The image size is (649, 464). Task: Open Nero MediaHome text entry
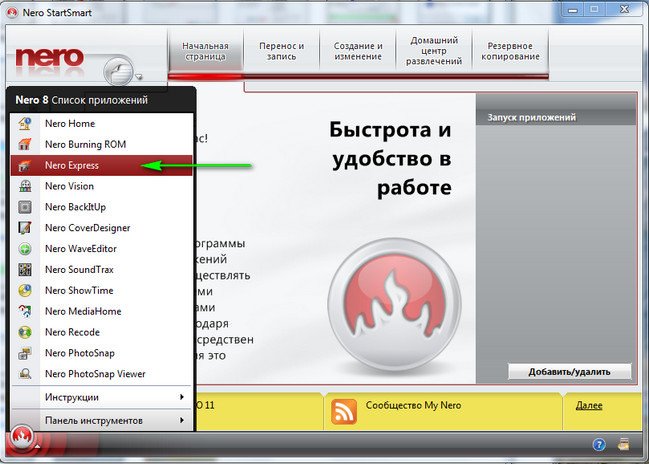point(83,311)
